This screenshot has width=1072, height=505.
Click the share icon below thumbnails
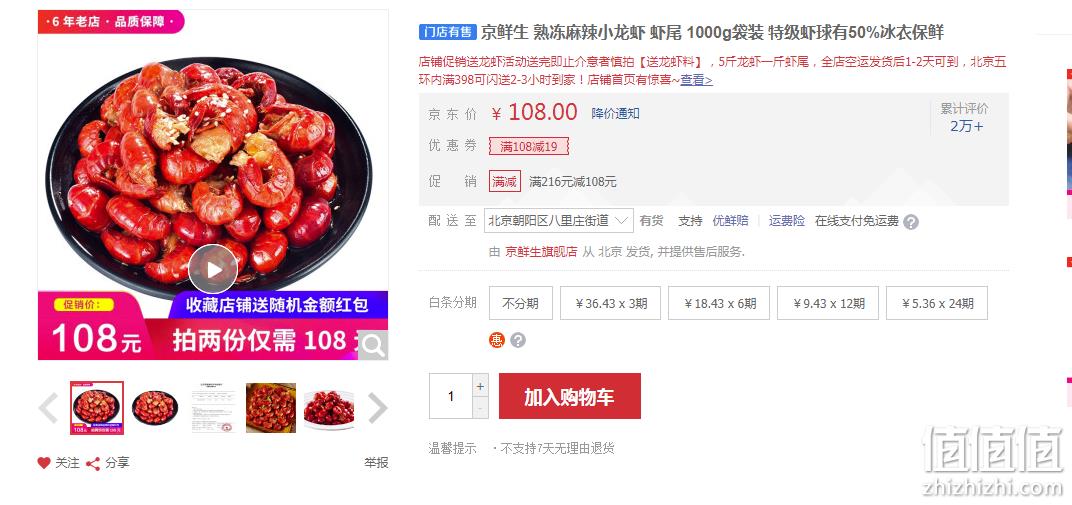pos(93,463)
